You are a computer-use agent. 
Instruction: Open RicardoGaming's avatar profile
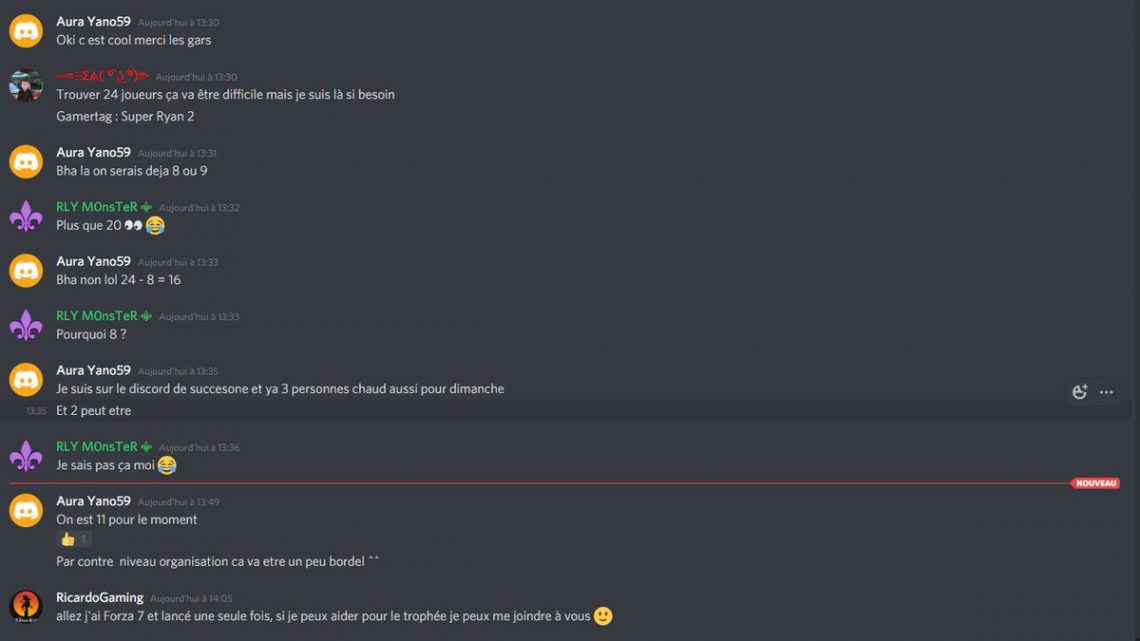pos(26,607)
